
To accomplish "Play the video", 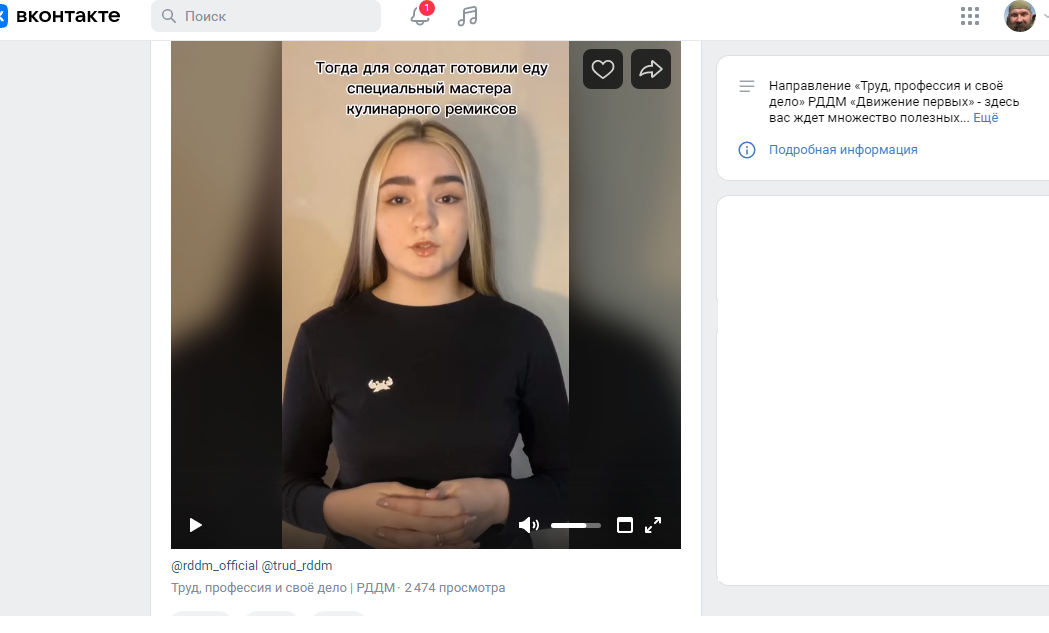I will pyautogui.click(x=195, y=525).
